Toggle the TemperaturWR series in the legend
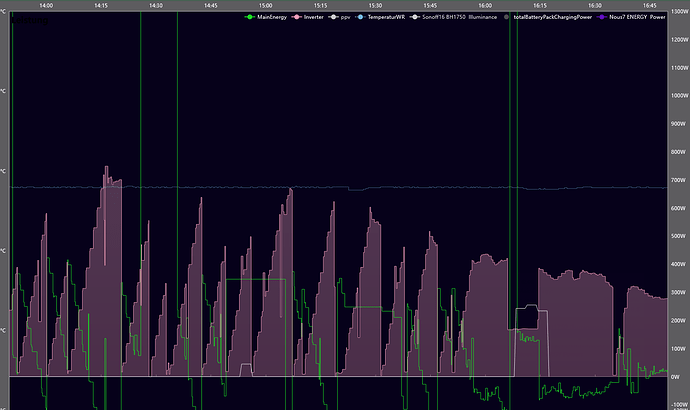The image size is (690, 410). click(x=380, y=17)
